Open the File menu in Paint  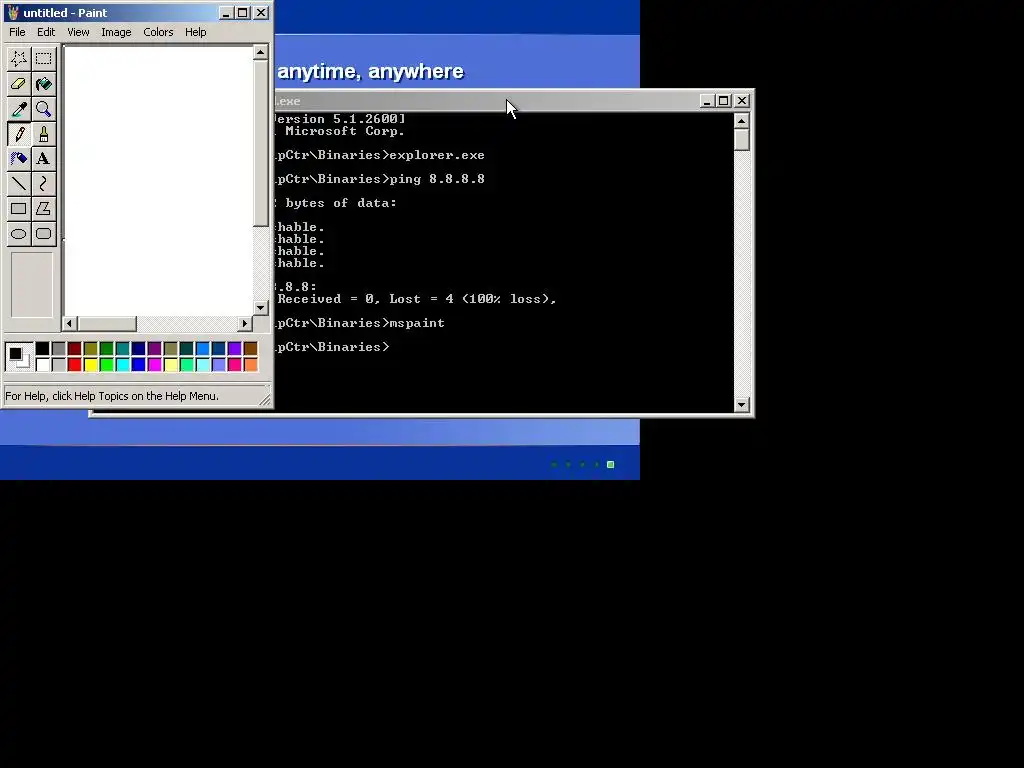[17, 32]
